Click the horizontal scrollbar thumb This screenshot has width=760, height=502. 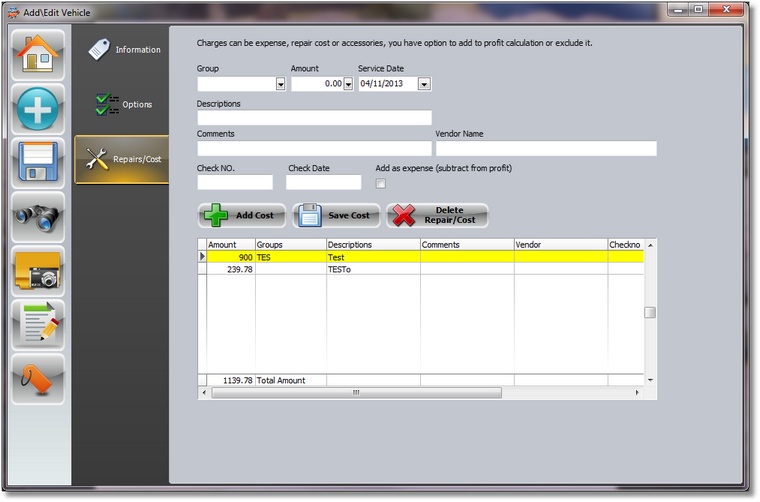click(x=356, y=392)
